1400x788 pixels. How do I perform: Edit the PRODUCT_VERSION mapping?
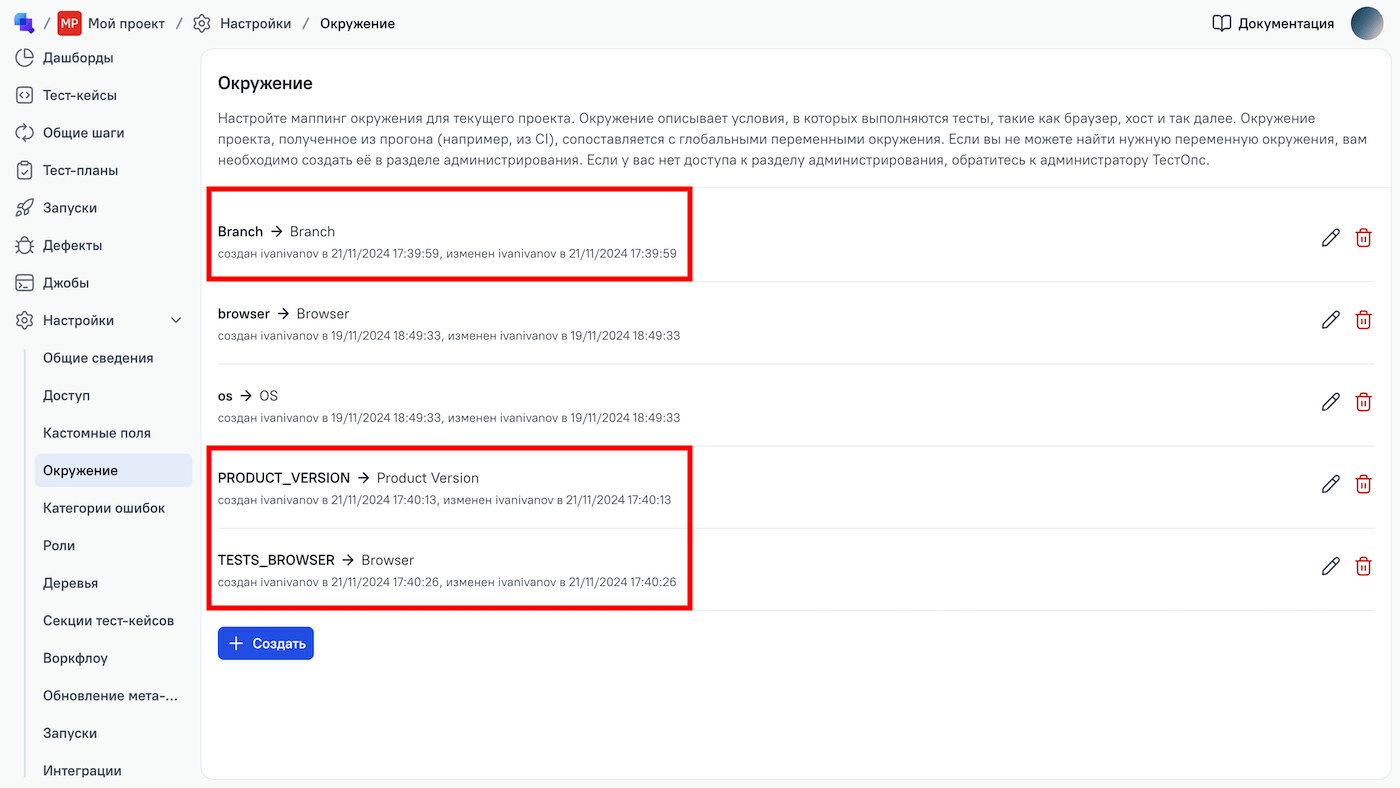tap(1330, 484)
